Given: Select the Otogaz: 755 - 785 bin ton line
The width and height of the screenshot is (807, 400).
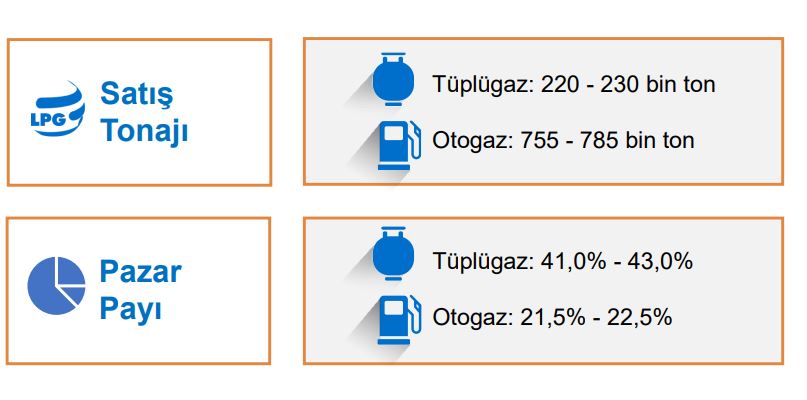Looking at the screenshot, I should click(x=563, y=140).
